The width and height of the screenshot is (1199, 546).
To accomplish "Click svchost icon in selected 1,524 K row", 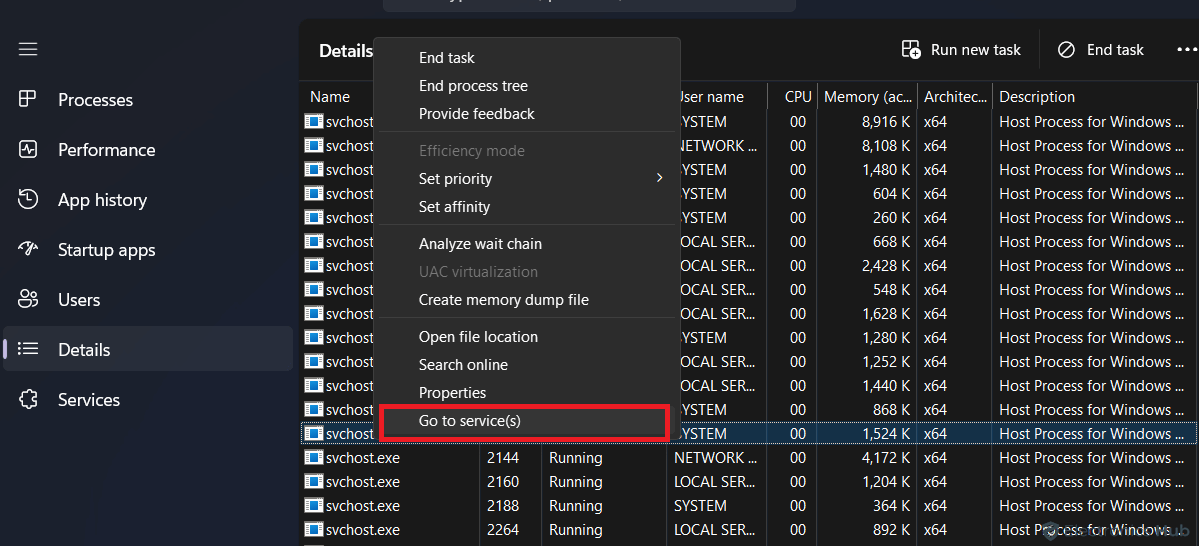I will 314,434.
